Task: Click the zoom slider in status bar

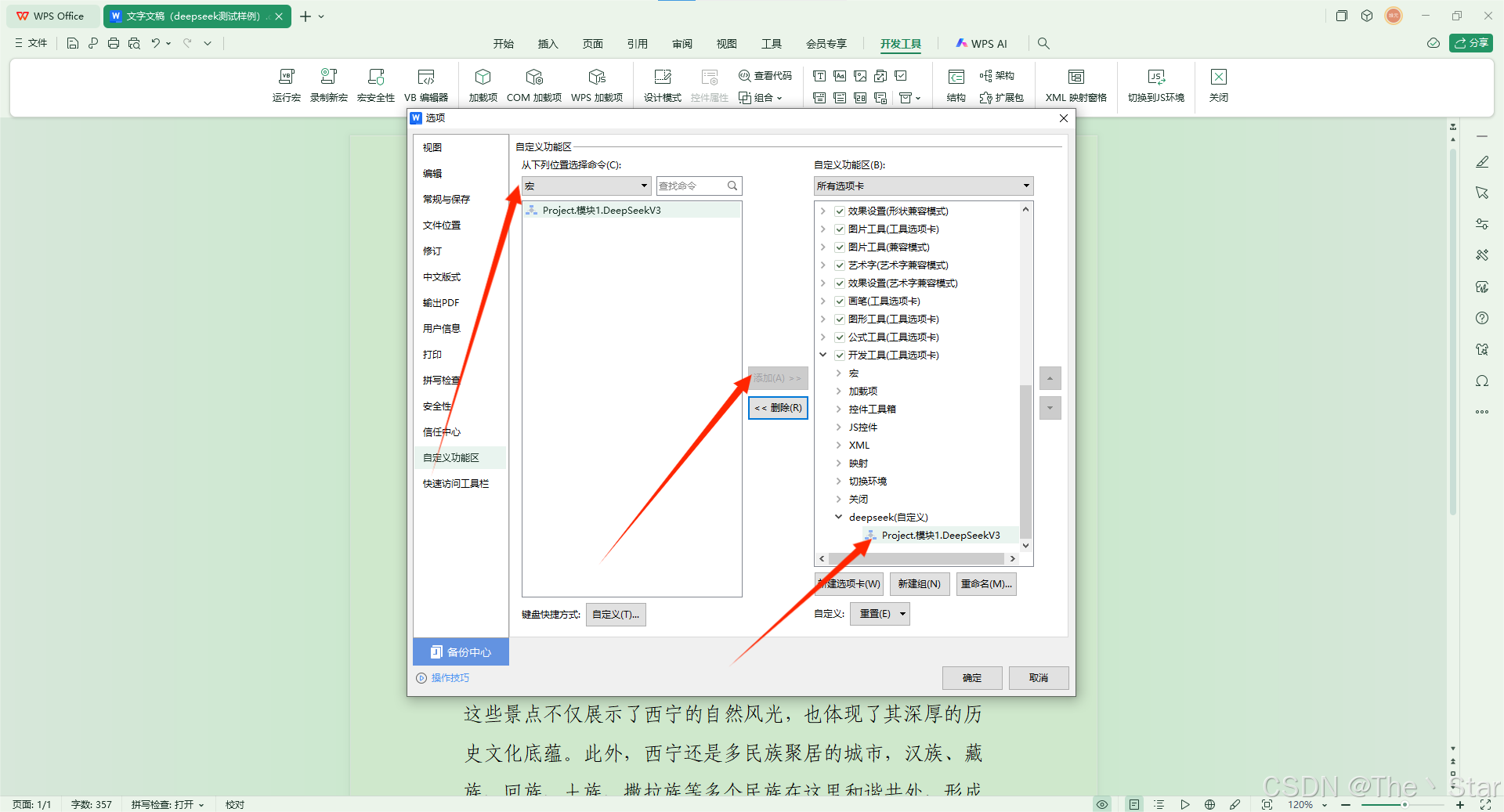Action: click(1403, 805)
